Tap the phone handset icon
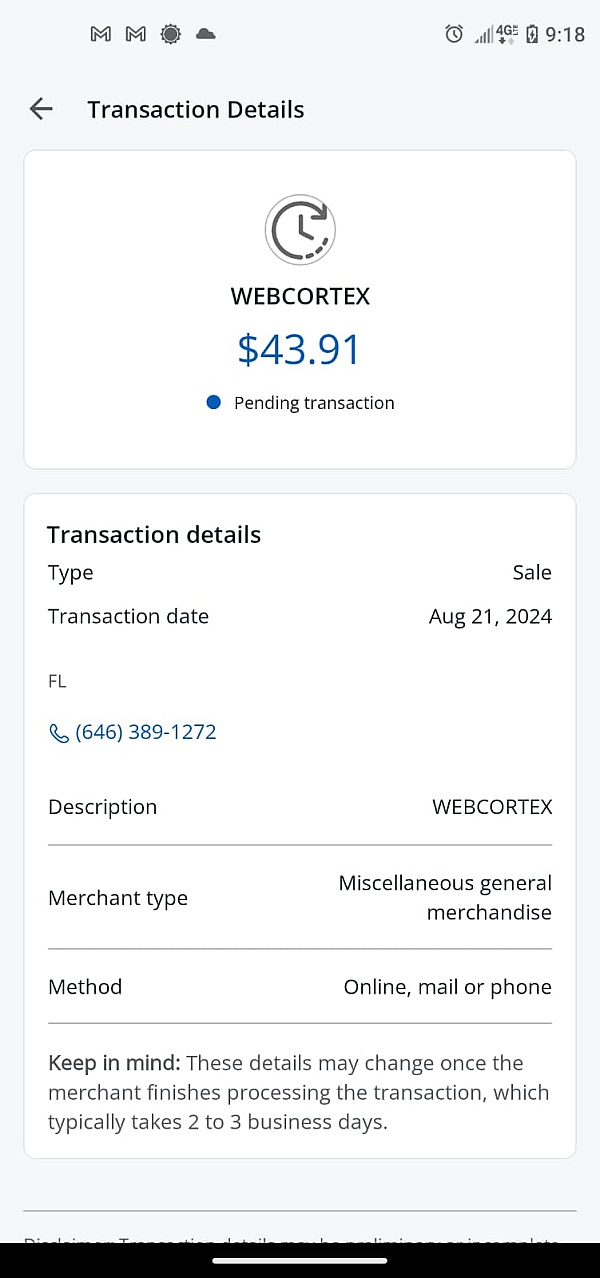The image size is (600, 1278). tap(59, 733)
